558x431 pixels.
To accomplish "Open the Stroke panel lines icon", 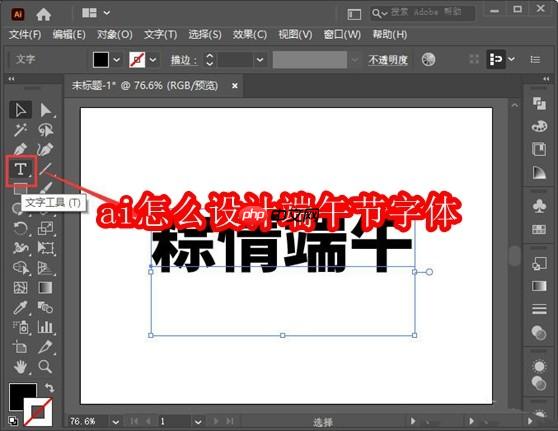I will tap(539, 309).
